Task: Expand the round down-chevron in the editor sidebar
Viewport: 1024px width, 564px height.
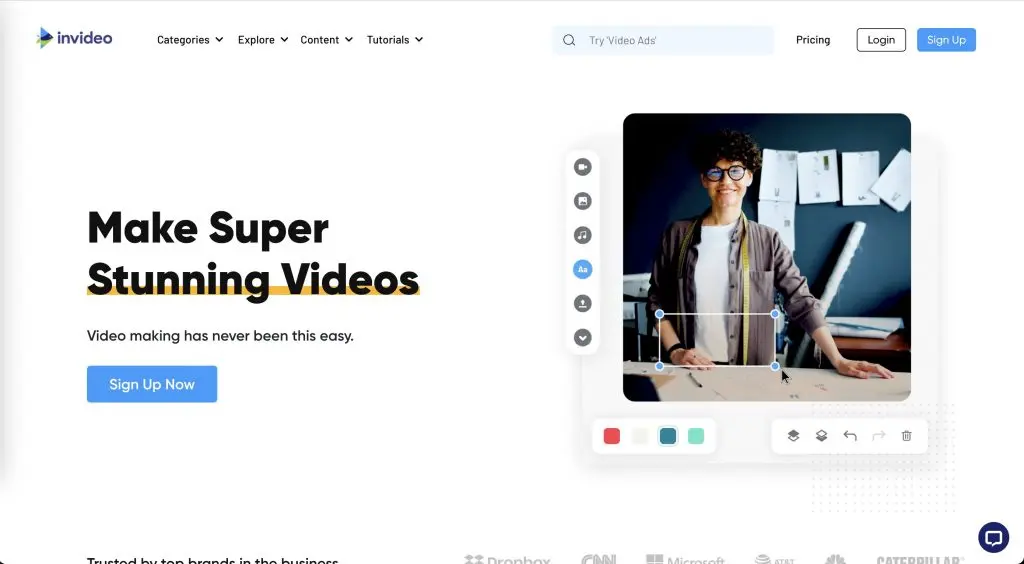Action: click(582, 337)
